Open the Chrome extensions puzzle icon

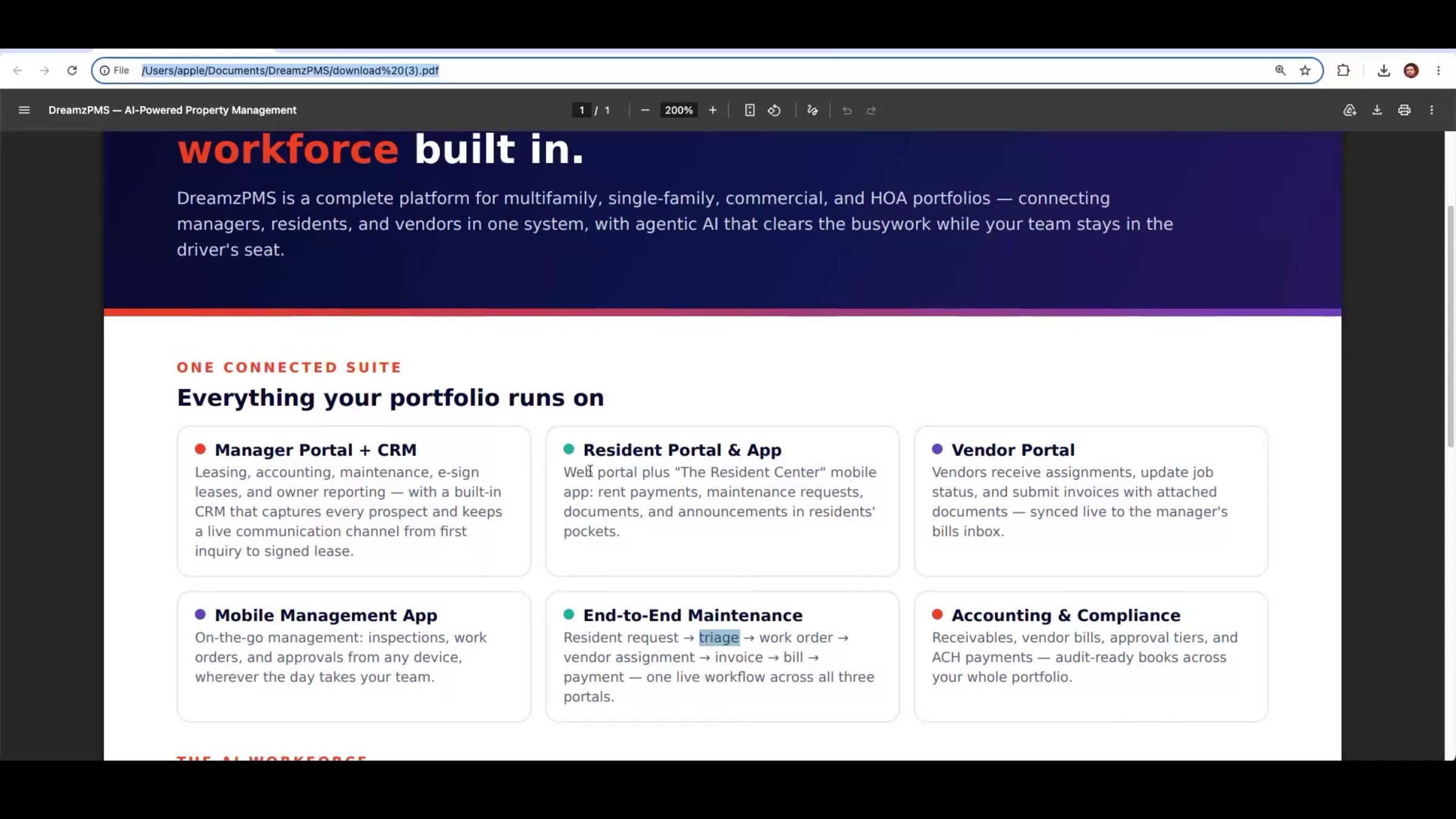1343,70
